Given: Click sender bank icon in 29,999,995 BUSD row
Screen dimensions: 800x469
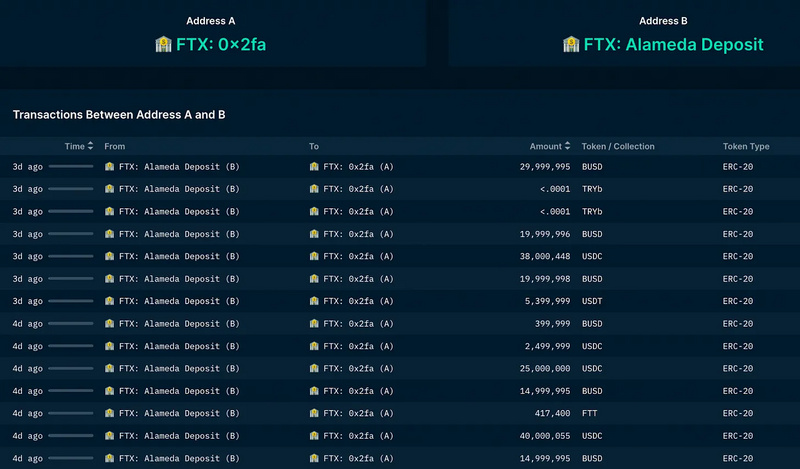Looking at the screenshot, I should pyautogui.click(x=110, y=167).
